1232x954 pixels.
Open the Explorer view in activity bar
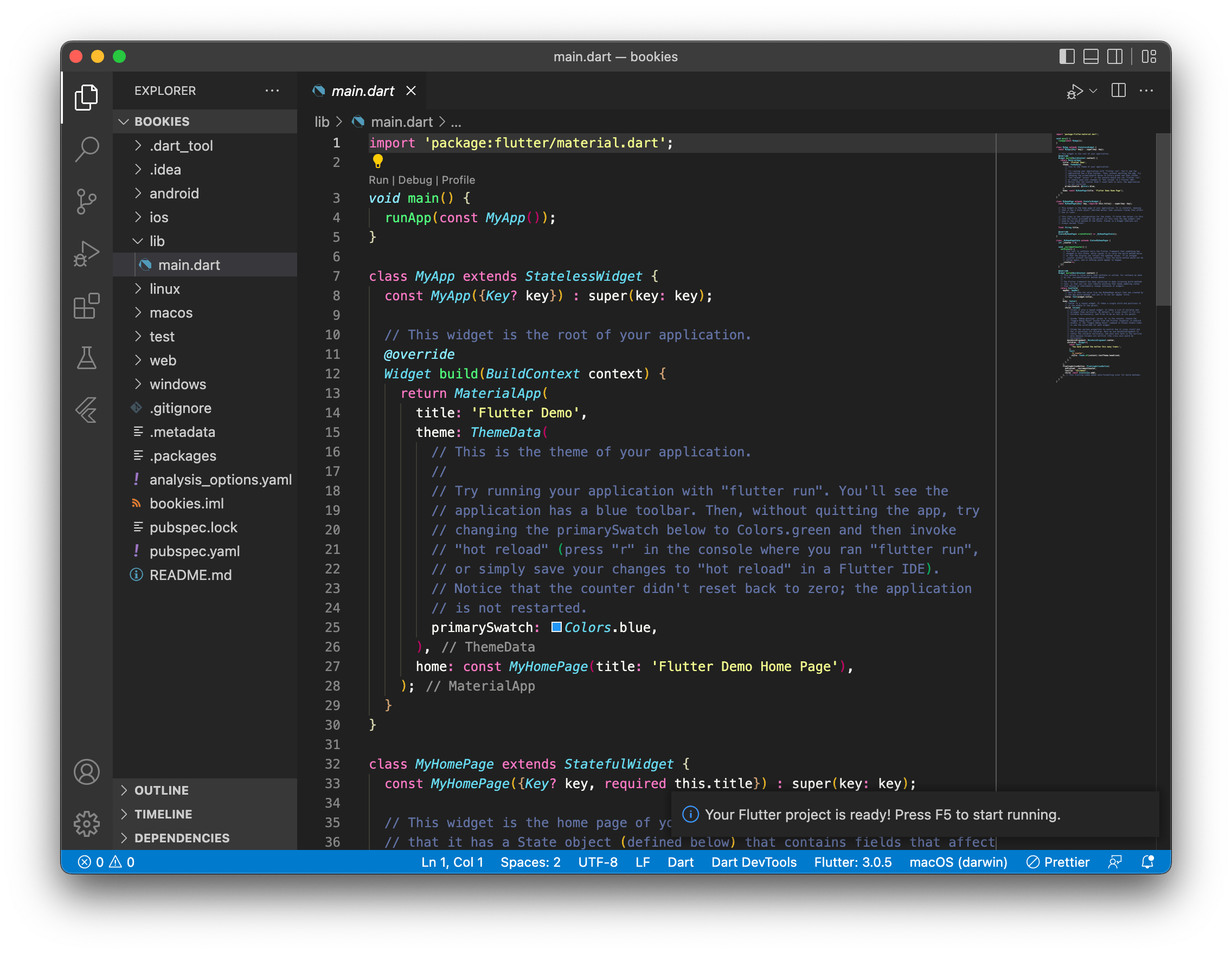[x=86, y=97]
